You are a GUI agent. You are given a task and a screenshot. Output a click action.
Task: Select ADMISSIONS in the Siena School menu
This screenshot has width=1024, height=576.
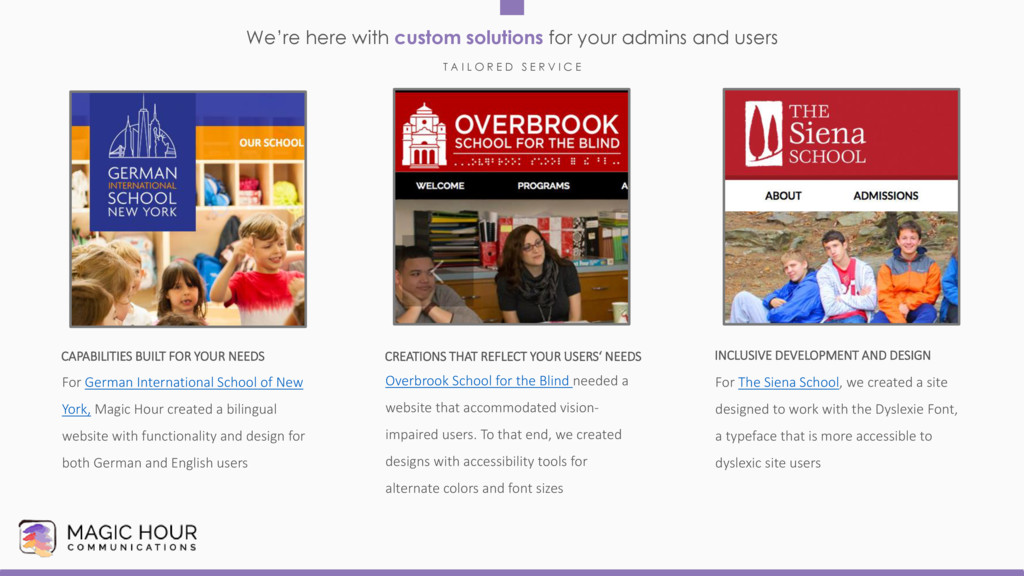tap(886, 196)
